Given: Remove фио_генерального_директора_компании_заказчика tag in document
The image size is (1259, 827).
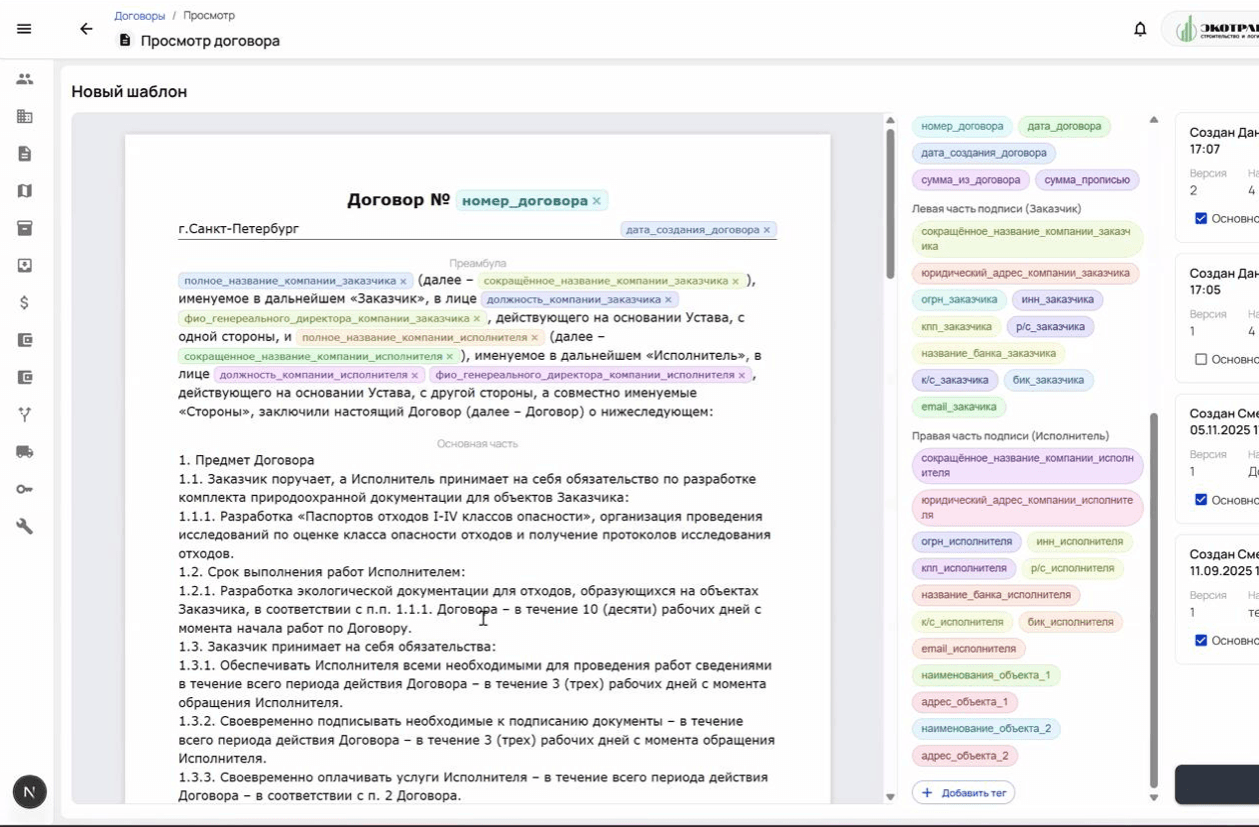Looking at the screenshot, I should tap(476, 319).
